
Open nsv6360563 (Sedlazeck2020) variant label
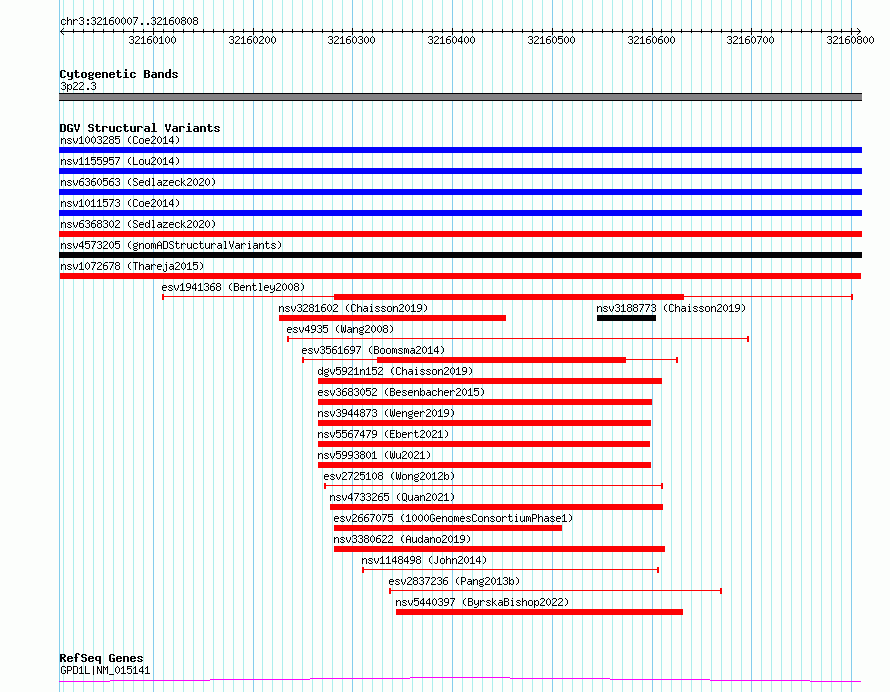point(138,182)
